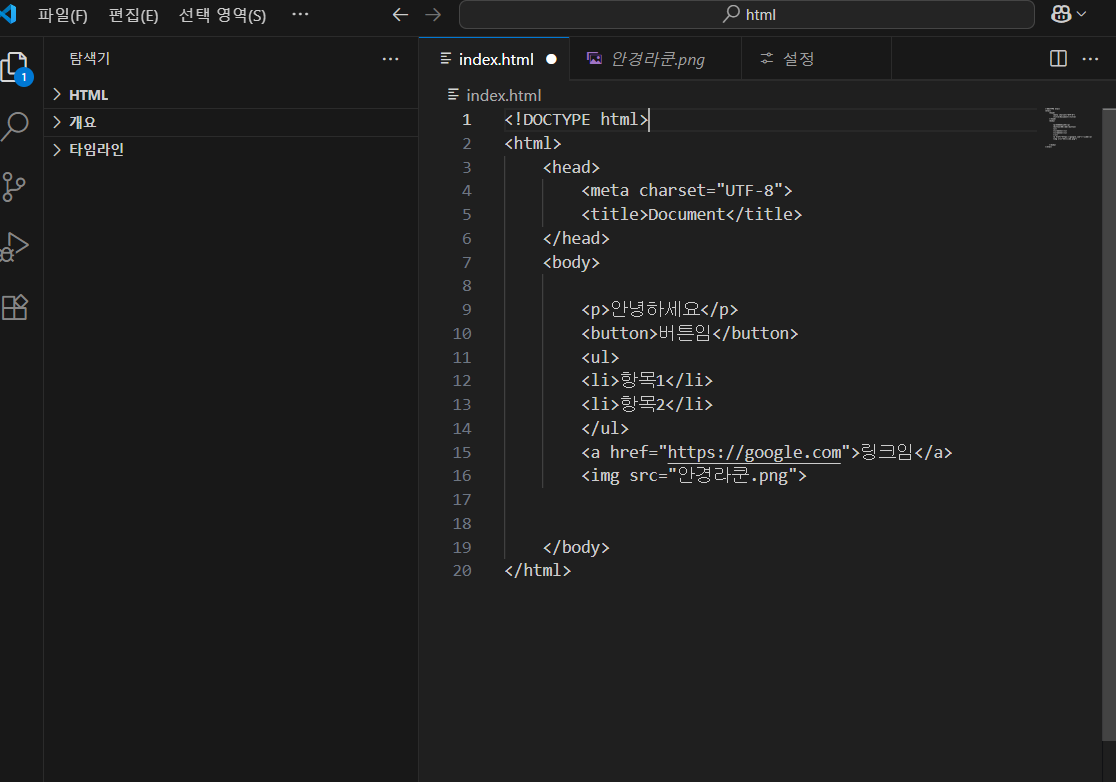This screenshot has width=1116, height=782.
Task: Place cursor on <!DOCTYPE html> line
Action: click(x=577, y=120)
